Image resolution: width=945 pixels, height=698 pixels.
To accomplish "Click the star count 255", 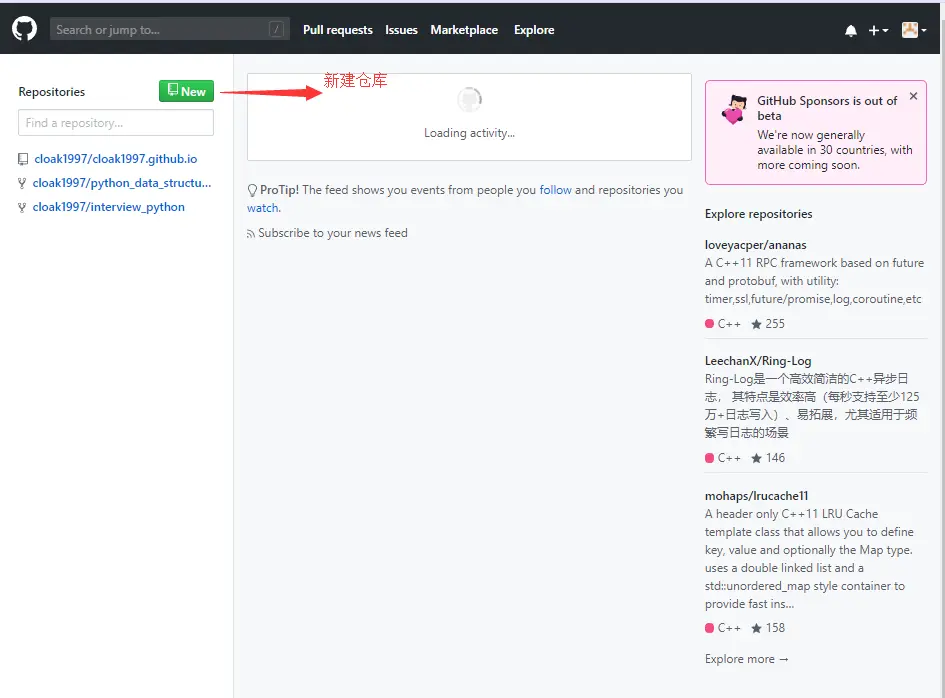I will [x=768, y=324].
